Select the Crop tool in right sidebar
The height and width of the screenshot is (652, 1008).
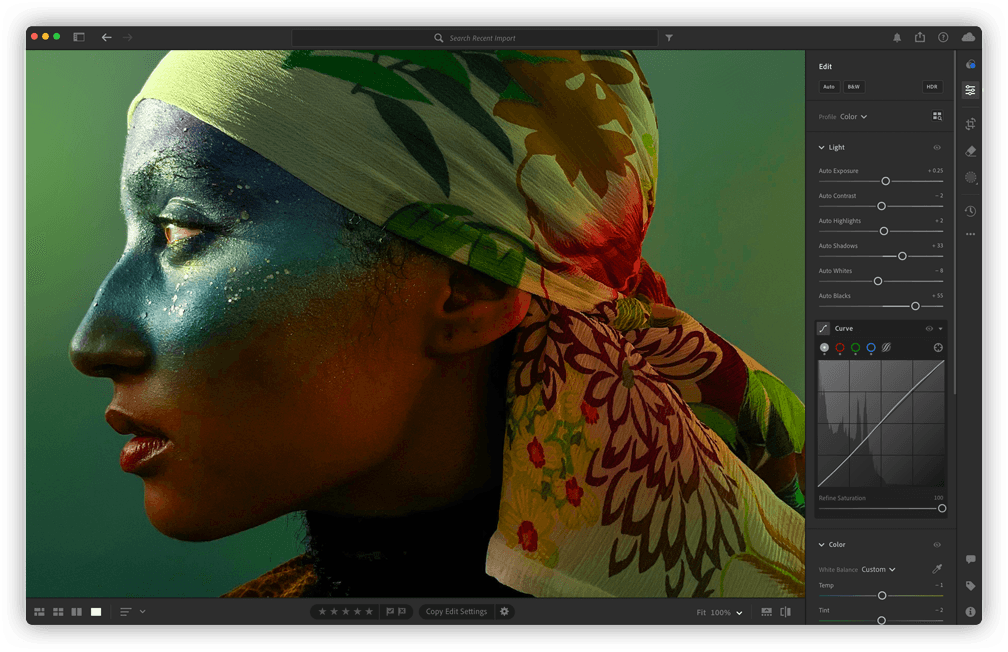[x=970, y=124]
